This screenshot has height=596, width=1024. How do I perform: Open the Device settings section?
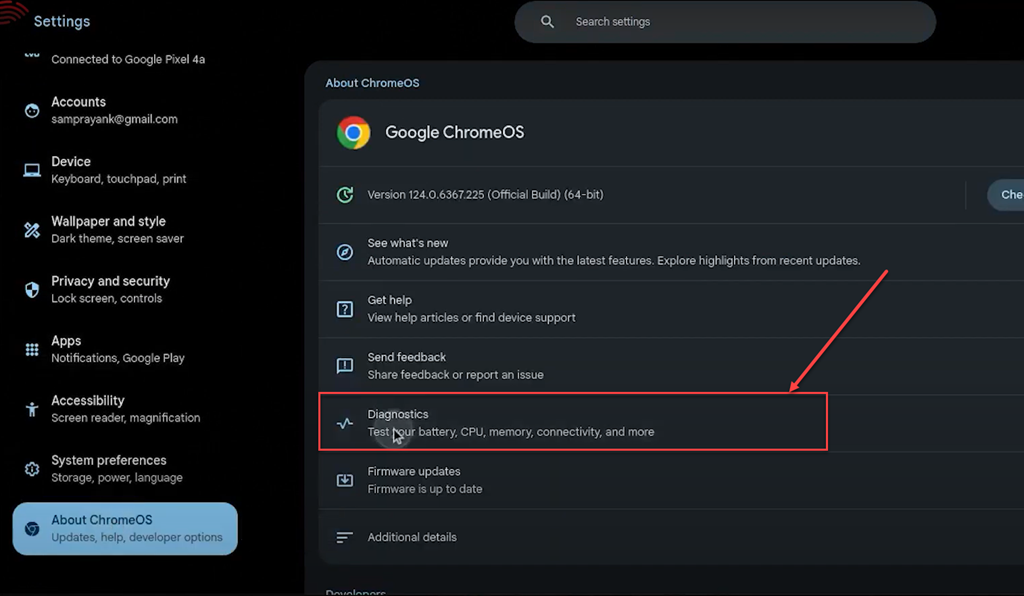(x=125, y=170)
